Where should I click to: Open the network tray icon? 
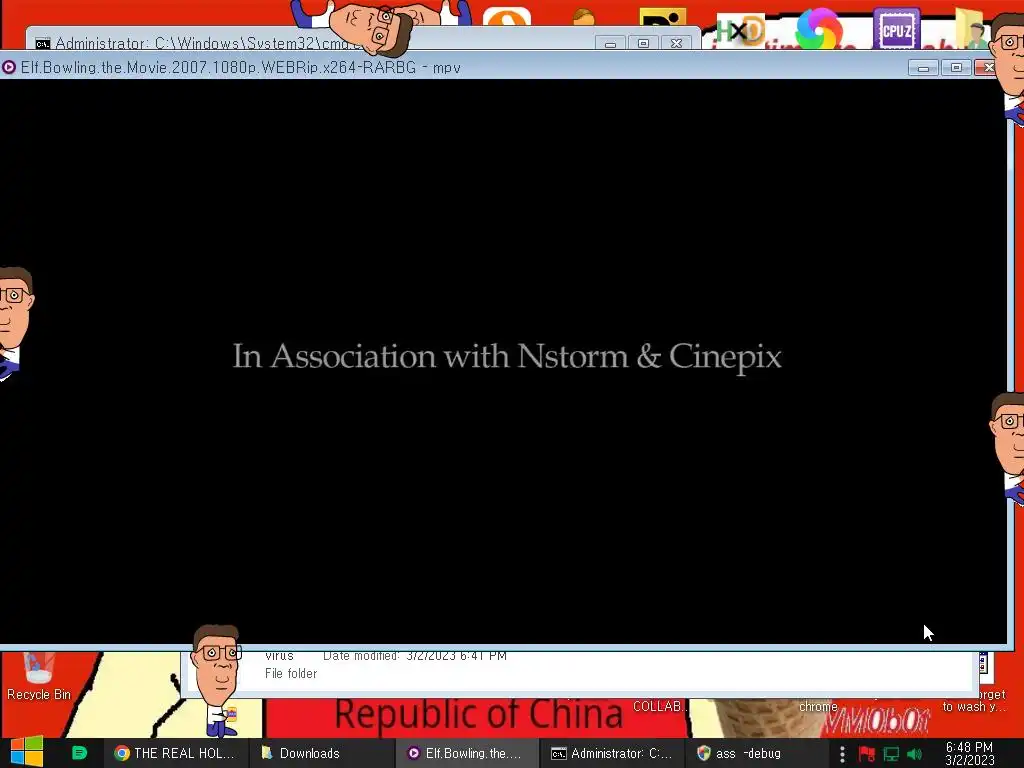tap(891, 754)
